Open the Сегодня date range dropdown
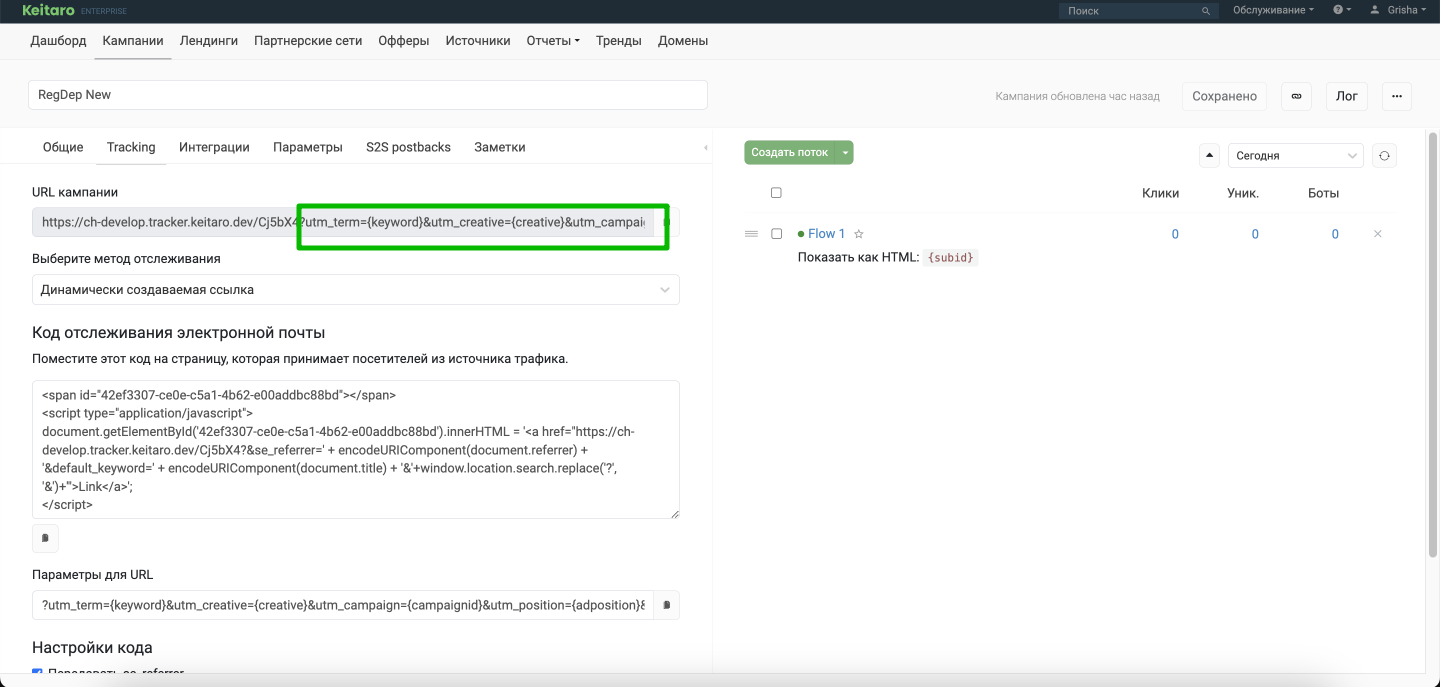Viewport: 1440px width, 687px height. 1295,156
